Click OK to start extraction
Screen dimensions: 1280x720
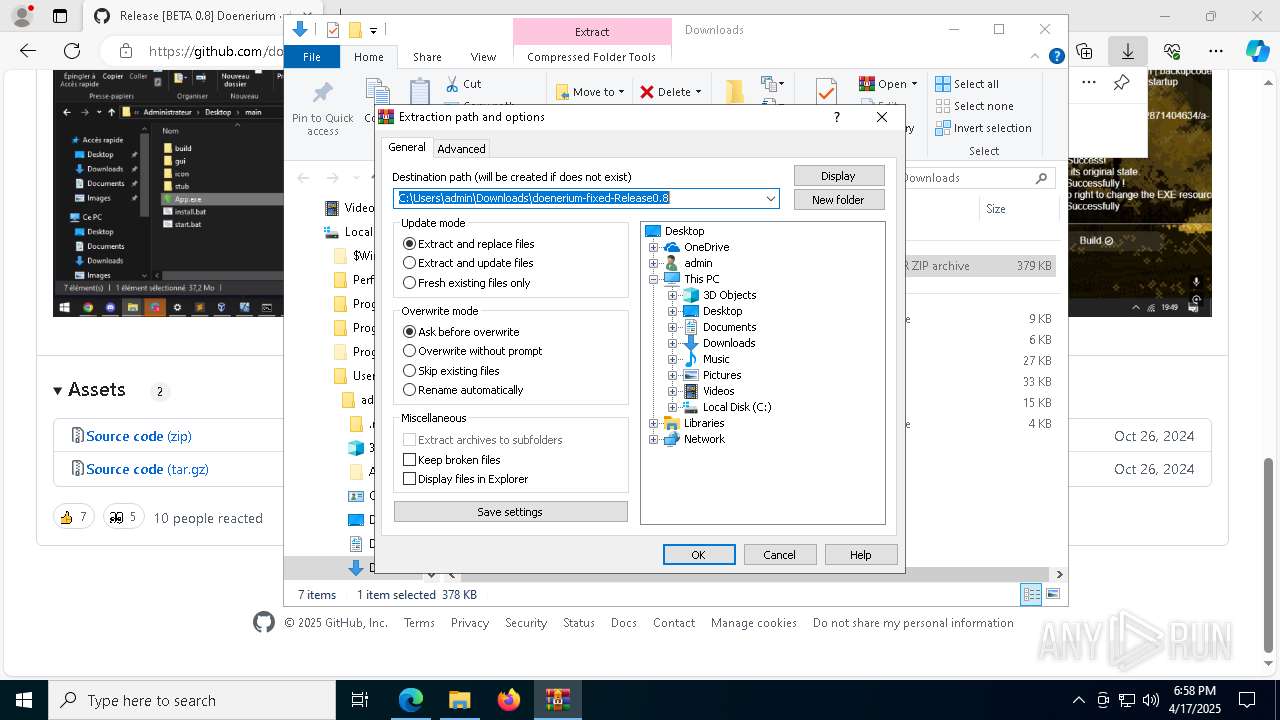point(699,554)
